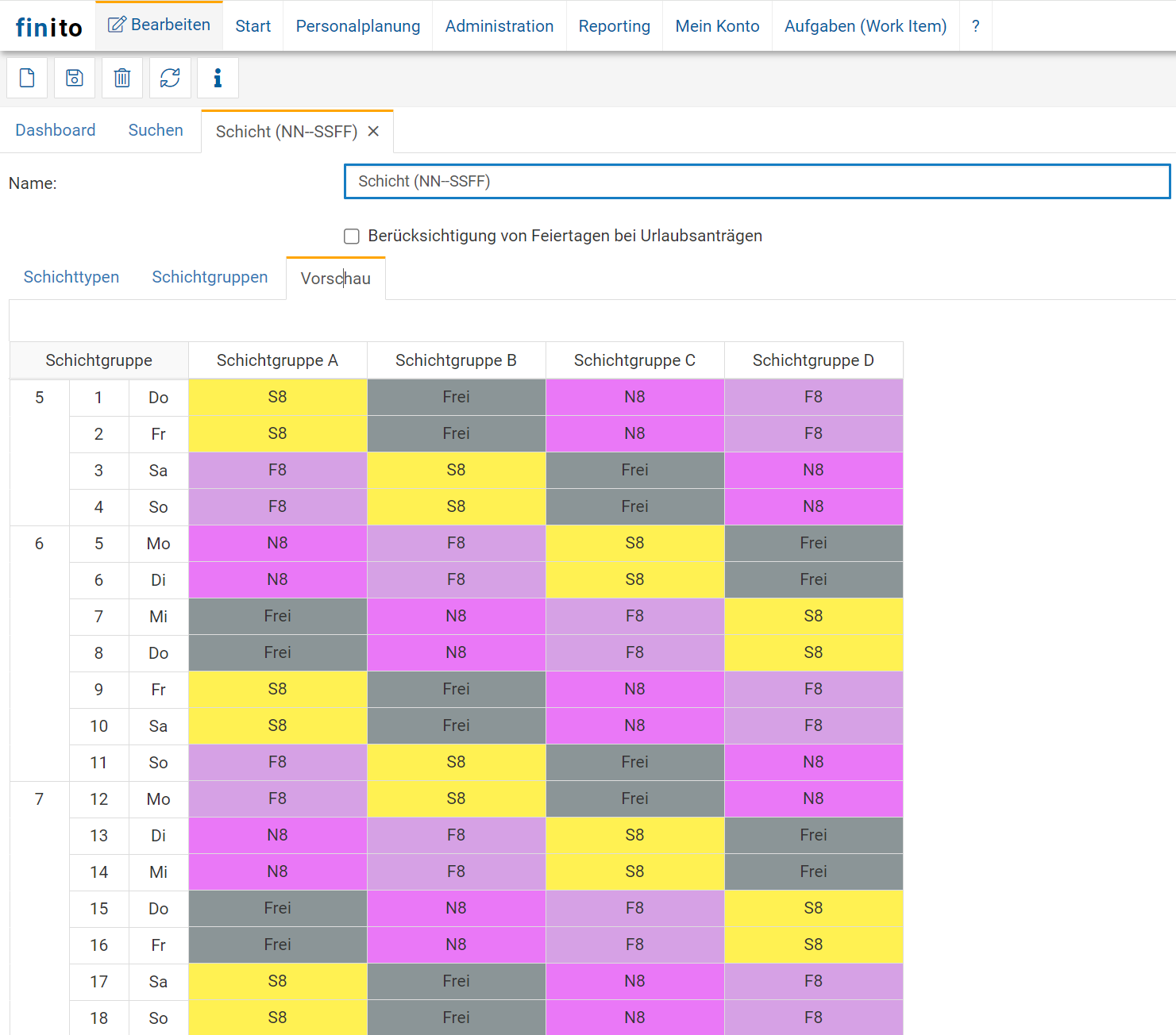Image resolution: width=1176 pixels, height=1035 pixels.
Task: Open the Reporting menu
Action: tap(615, 26)
